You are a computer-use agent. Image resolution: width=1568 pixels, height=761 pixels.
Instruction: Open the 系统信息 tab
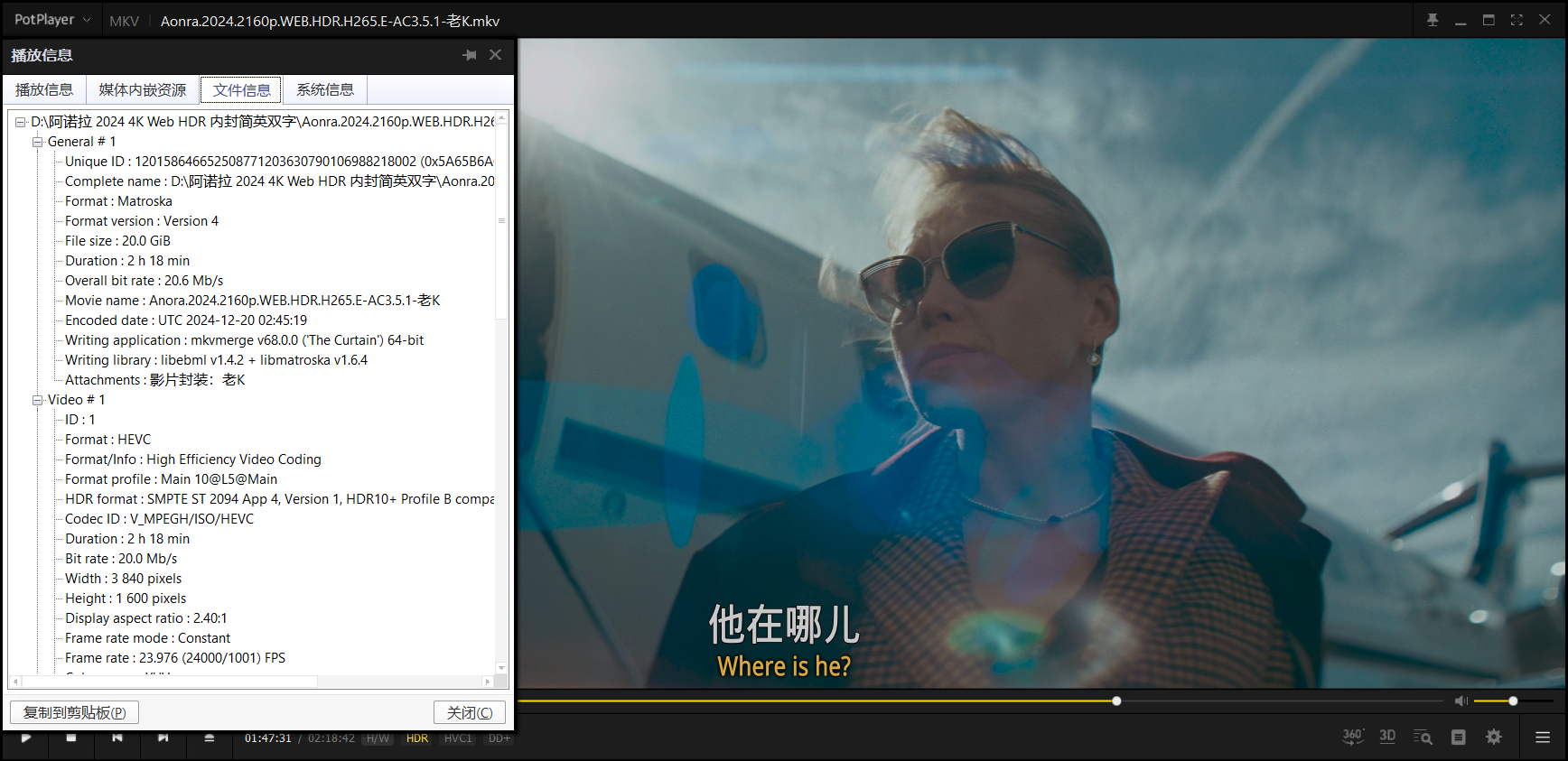tap(325, 89)
